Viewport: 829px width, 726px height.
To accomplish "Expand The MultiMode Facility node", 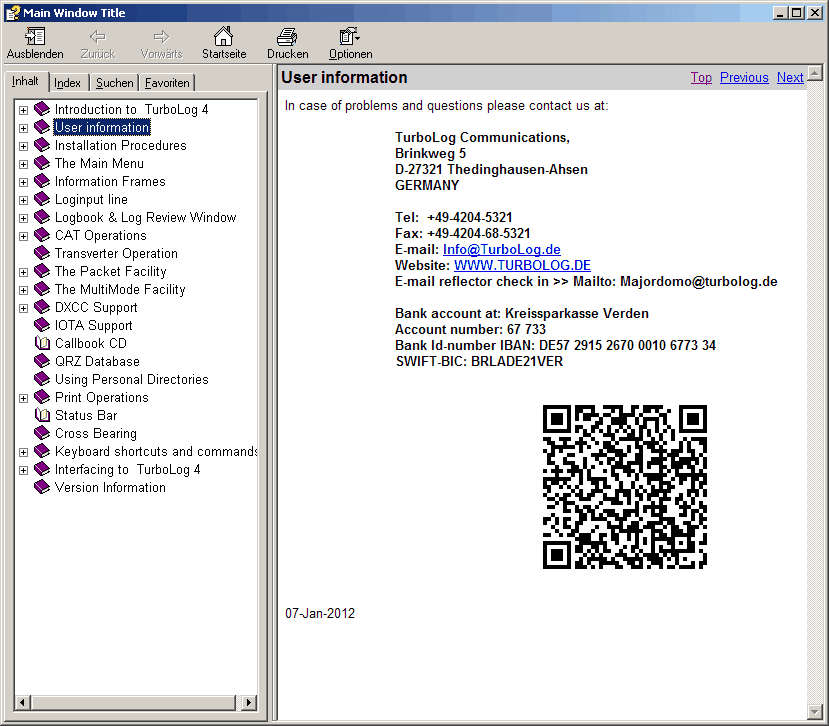I will click(23, 290).
